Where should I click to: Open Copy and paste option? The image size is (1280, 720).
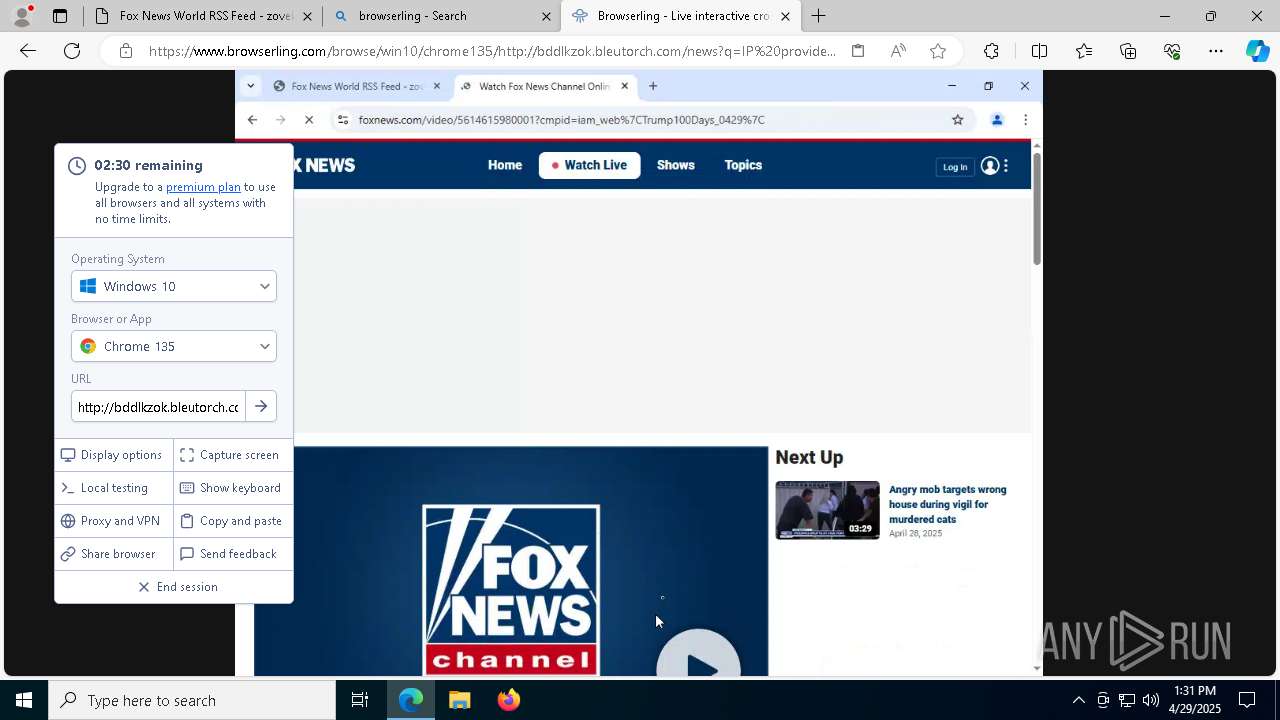point(231,521)
